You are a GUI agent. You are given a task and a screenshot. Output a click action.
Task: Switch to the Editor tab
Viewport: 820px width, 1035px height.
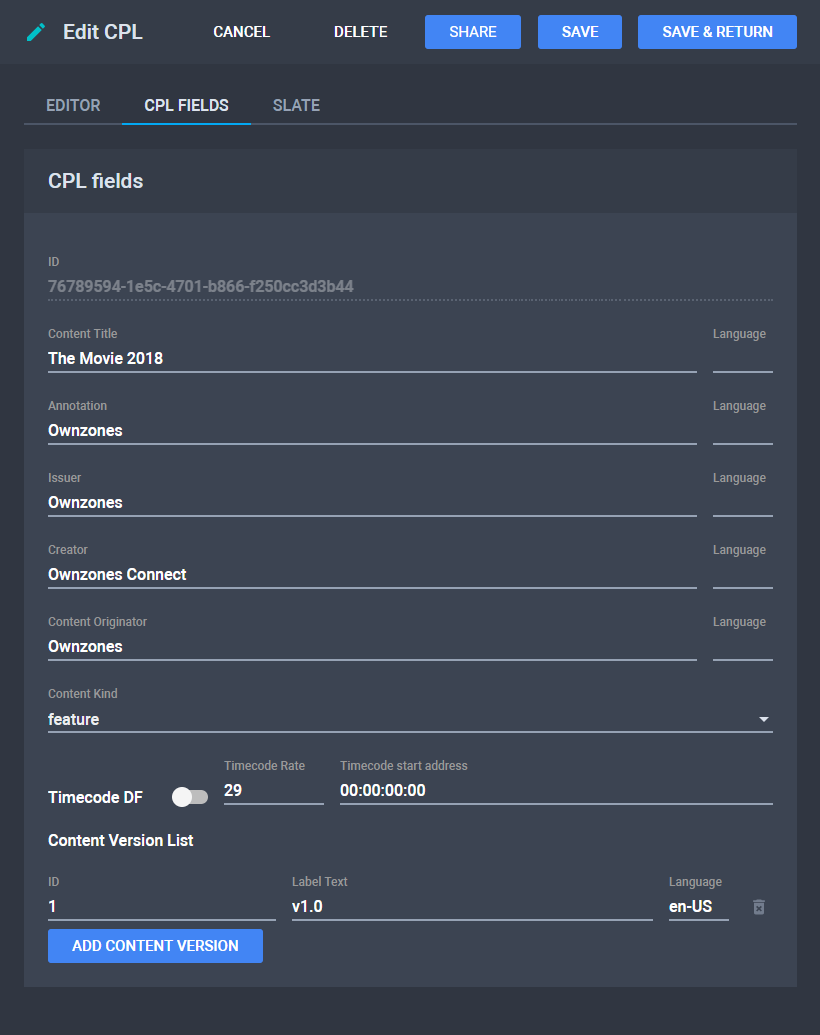coord(73,105)
